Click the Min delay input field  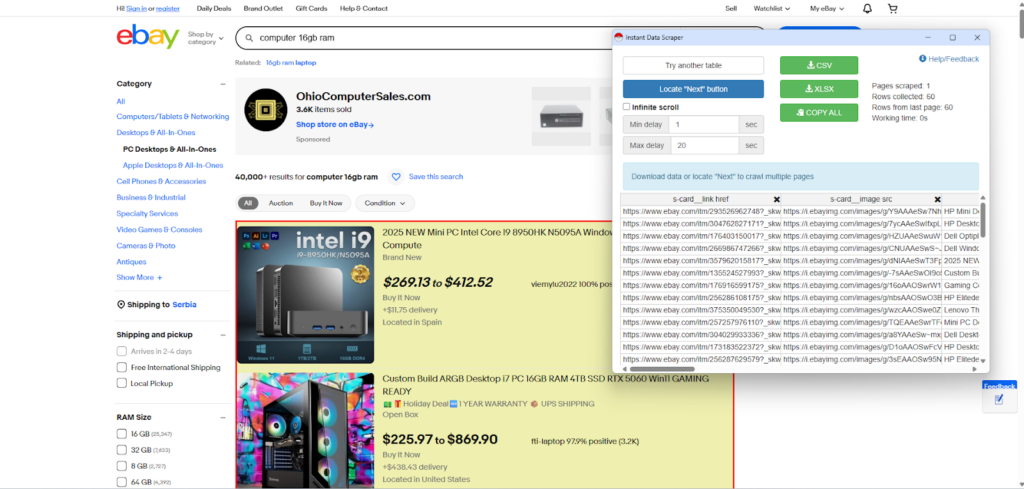click(x=705, y=125)
